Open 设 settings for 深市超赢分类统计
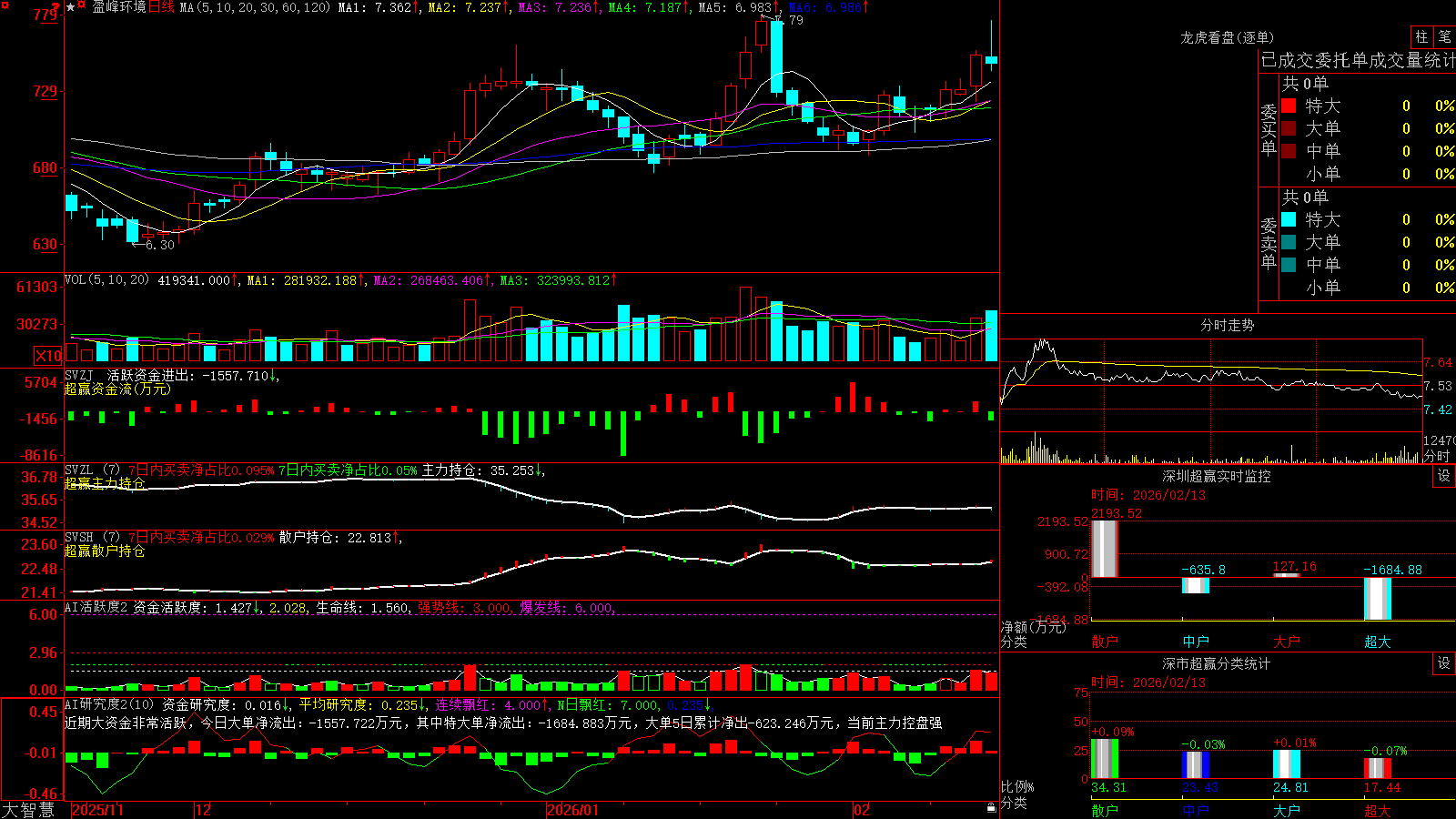This screenshot has height=819, width=1456. tap(1444, 663)
